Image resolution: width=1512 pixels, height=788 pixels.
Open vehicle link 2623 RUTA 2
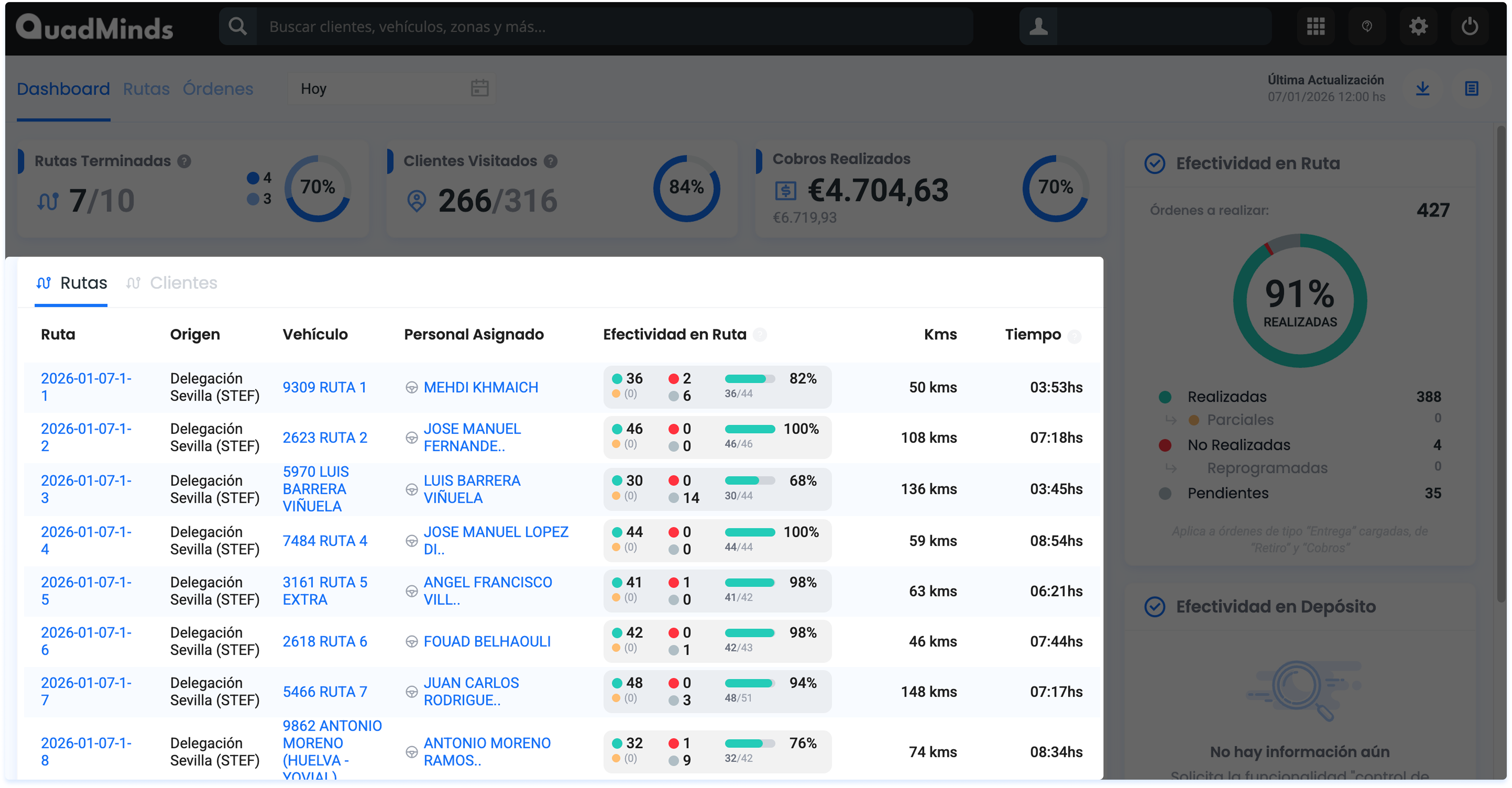click(325, 438)
